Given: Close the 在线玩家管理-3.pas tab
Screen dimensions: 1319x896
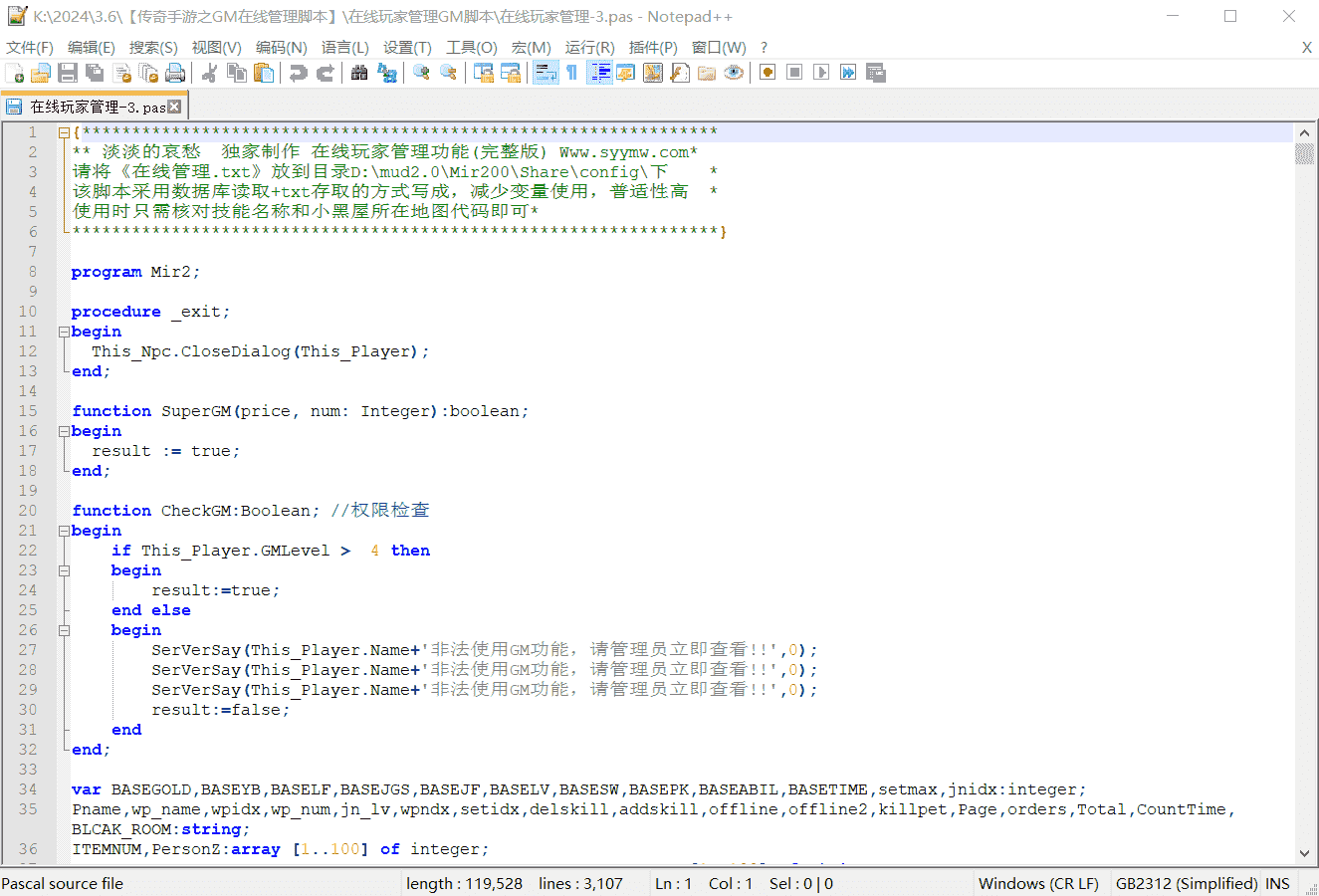Looking at the screenshot, I should coord(175,107).
